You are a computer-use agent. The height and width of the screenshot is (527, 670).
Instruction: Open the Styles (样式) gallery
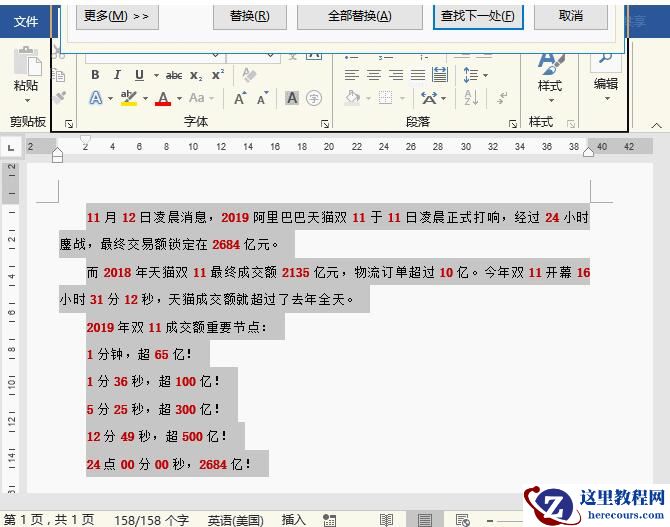550,78
